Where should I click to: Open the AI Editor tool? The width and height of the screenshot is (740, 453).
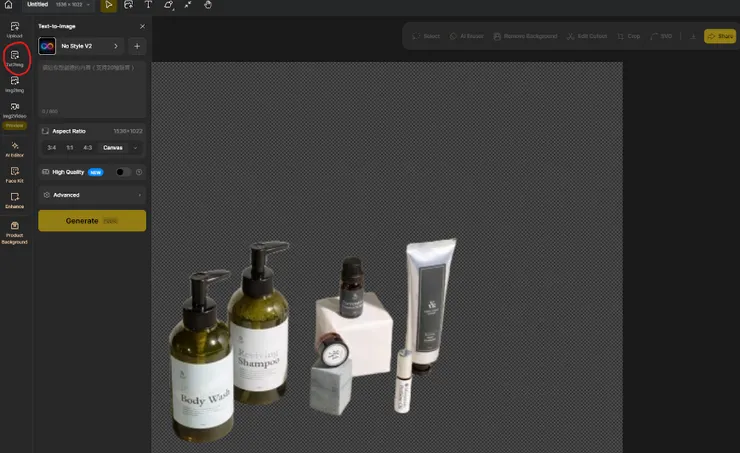[15, 149]
